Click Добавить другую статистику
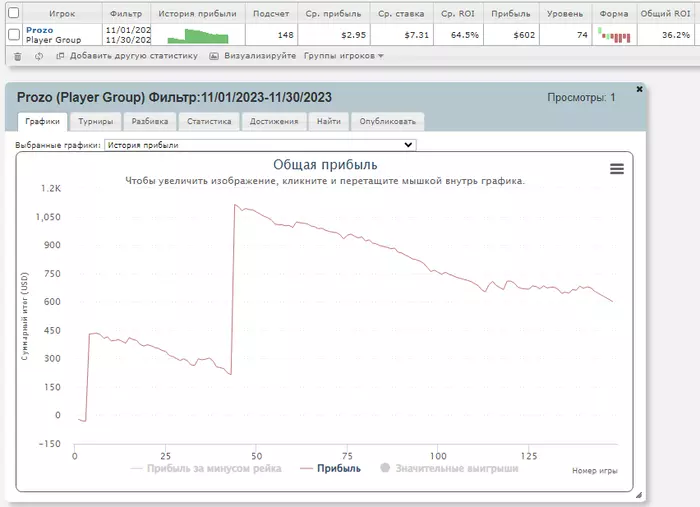This screenshot has width=700, height=507. 133,56
